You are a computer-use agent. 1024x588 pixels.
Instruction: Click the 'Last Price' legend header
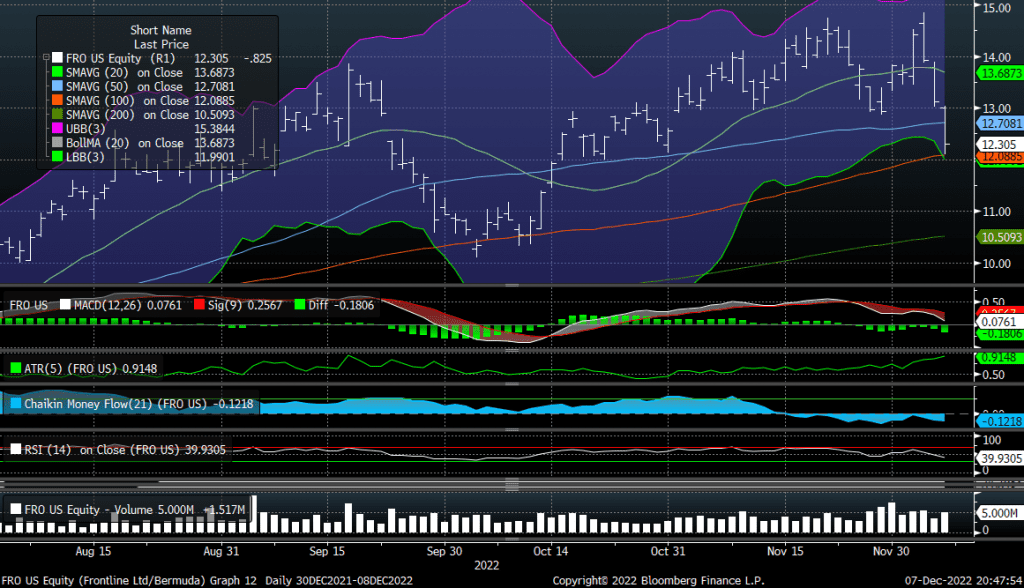161,44
